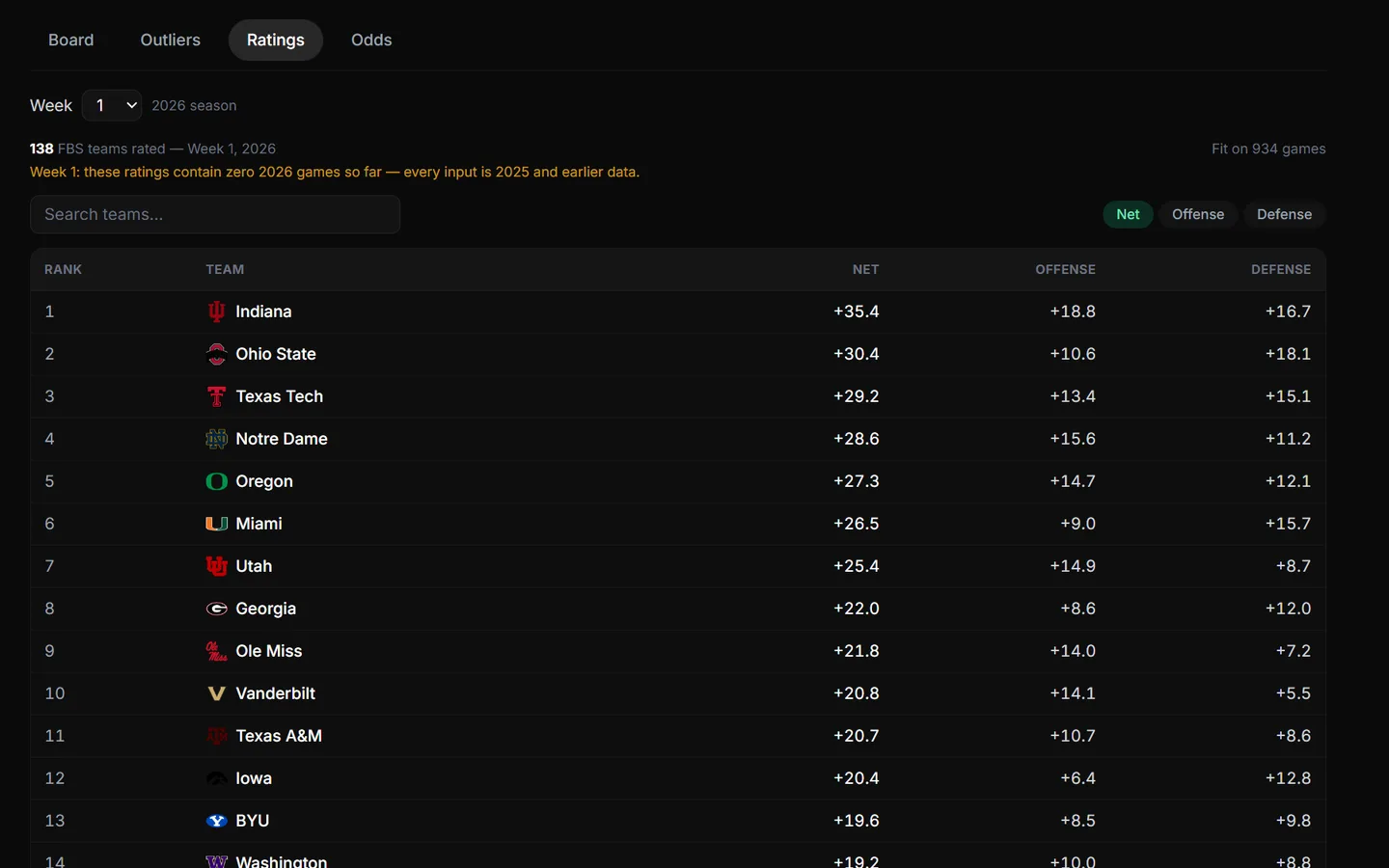Click the Ole Miss team name

269,651
